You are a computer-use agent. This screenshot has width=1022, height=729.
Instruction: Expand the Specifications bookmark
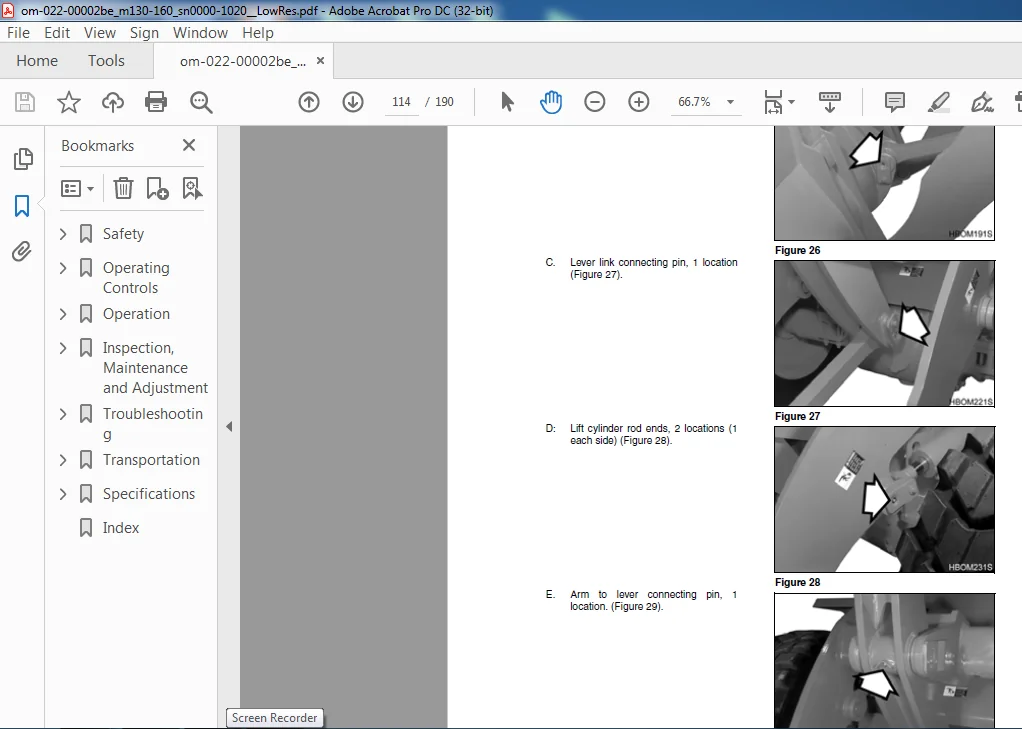pyautogui.click(x=63, y=494)
